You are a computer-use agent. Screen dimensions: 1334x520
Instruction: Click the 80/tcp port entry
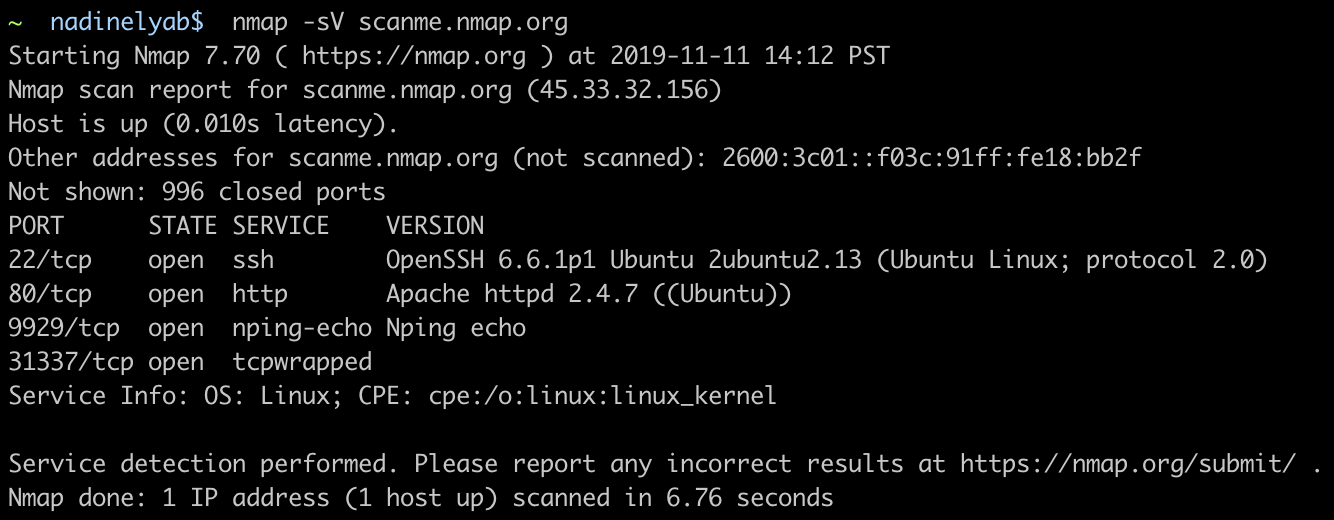(x=50, y=294)
